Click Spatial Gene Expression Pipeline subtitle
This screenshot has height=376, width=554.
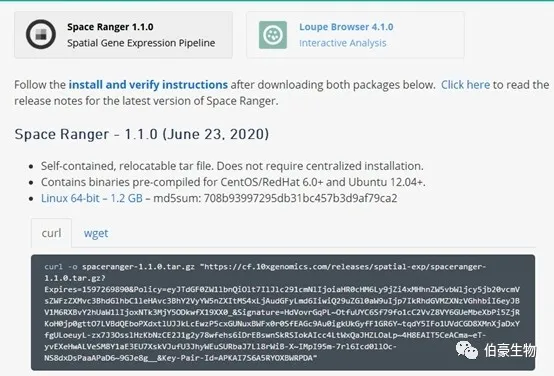[141, 43]
